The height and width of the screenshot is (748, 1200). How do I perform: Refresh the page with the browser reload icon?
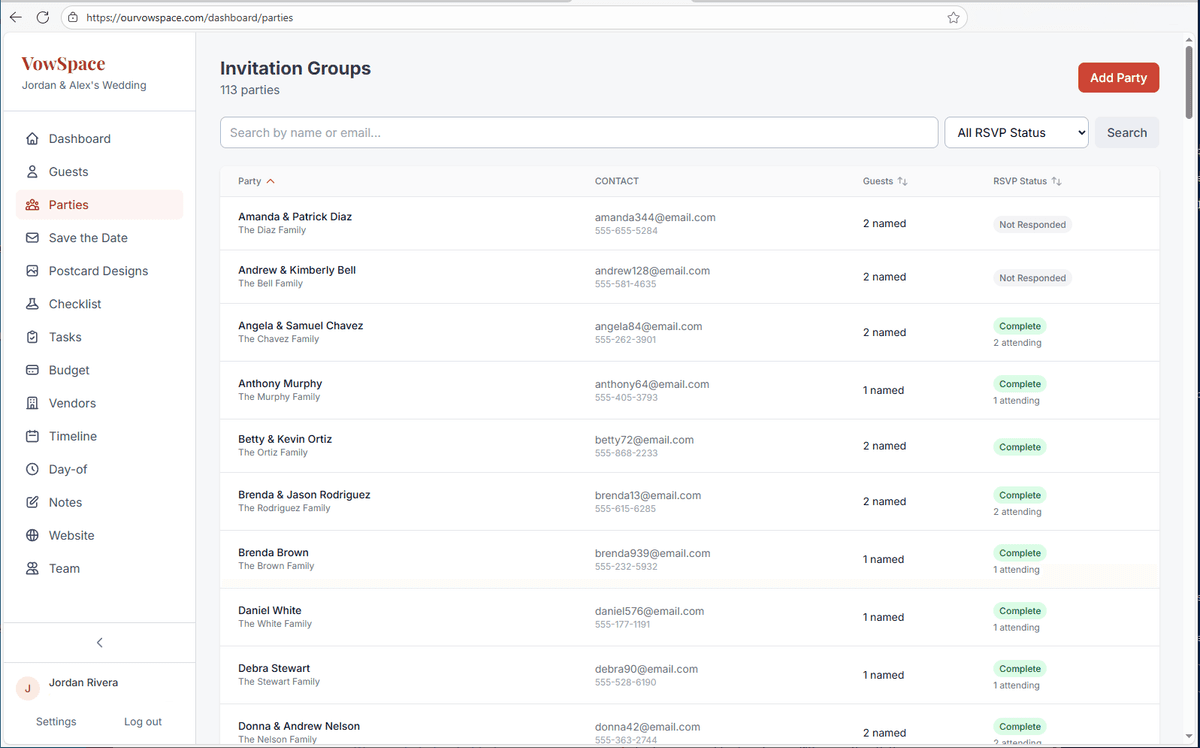(42, 17)
